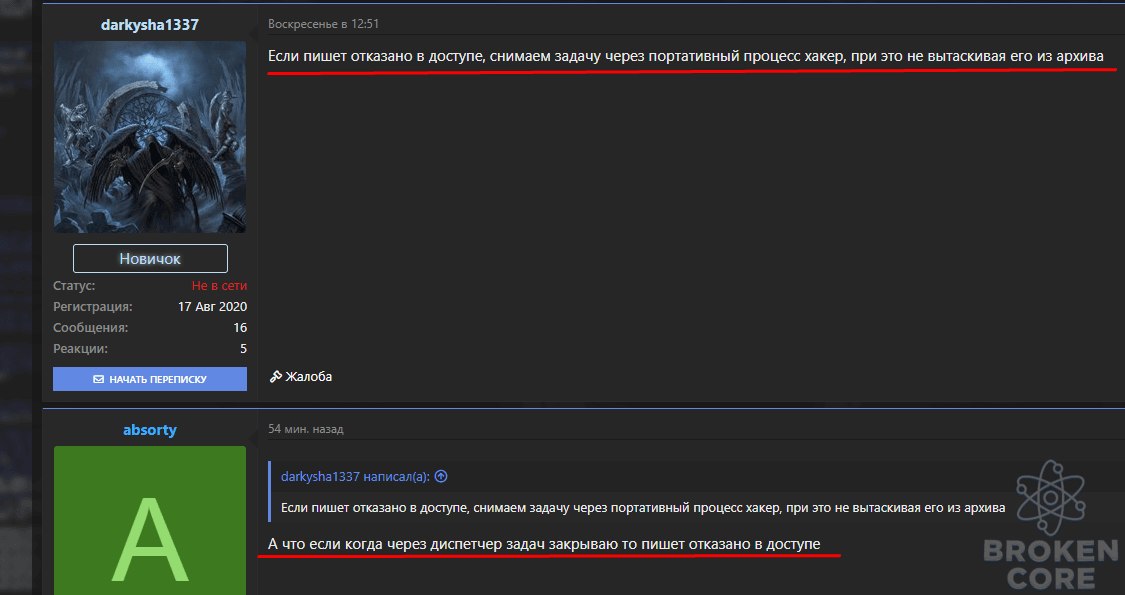Click the Статус: label
Screen dimensions: 1125x595
coord(74,286)
